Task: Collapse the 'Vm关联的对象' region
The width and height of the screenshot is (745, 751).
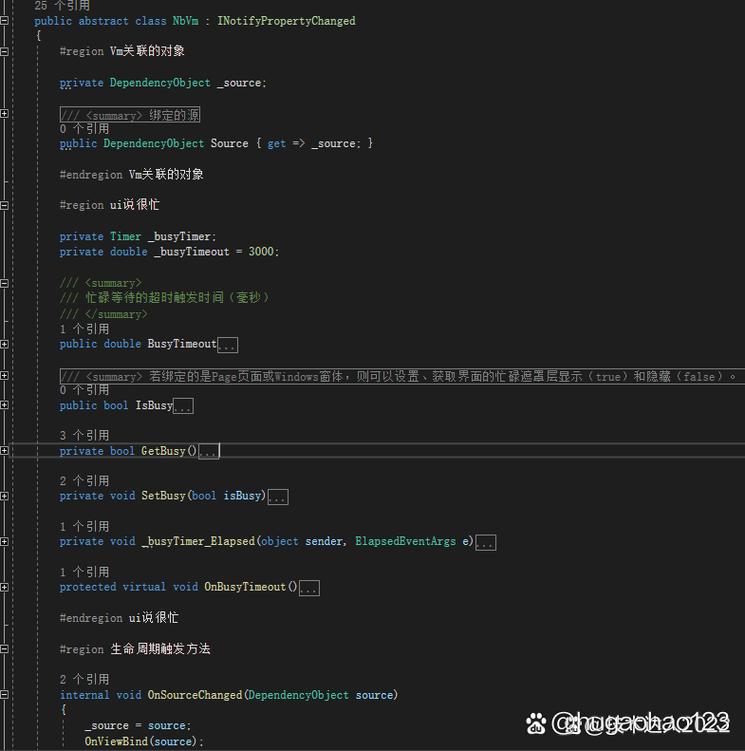Action: (4, 51)
